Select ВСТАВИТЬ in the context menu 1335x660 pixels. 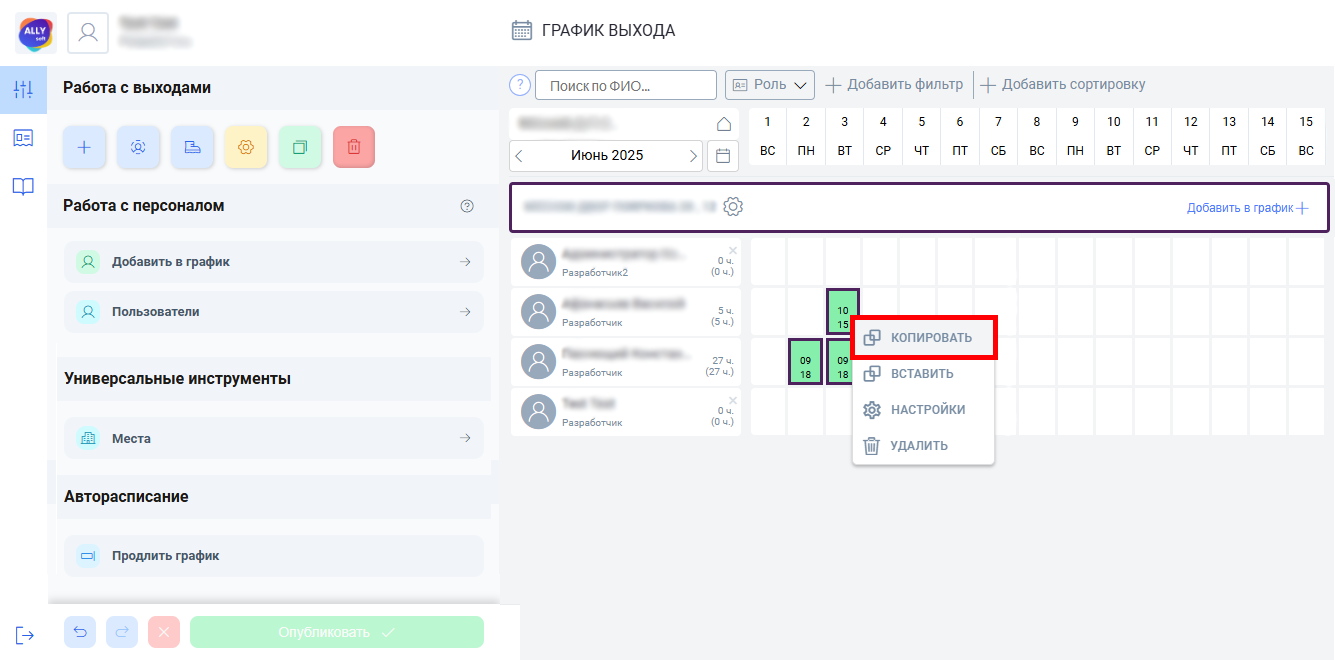pos(923,374)
